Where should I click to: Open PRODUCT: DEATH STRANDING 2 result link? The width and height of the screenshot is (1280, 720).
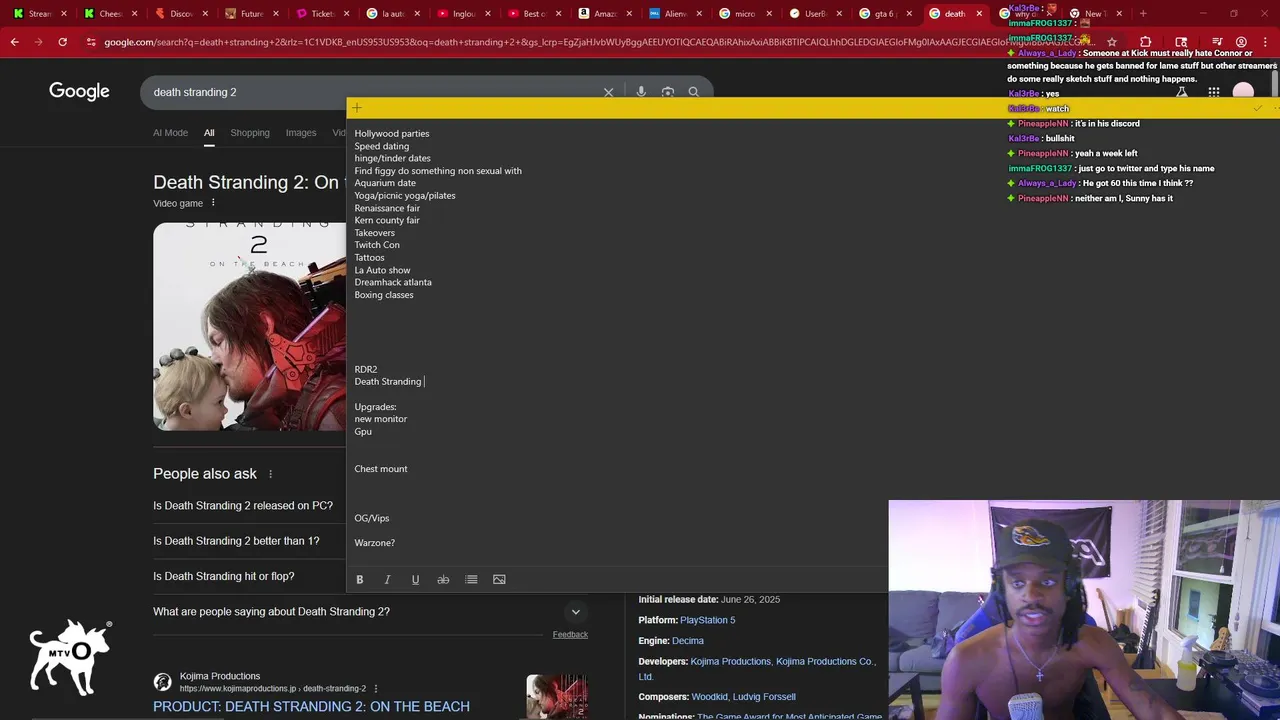pyautogui.click(x=311, y=707)
